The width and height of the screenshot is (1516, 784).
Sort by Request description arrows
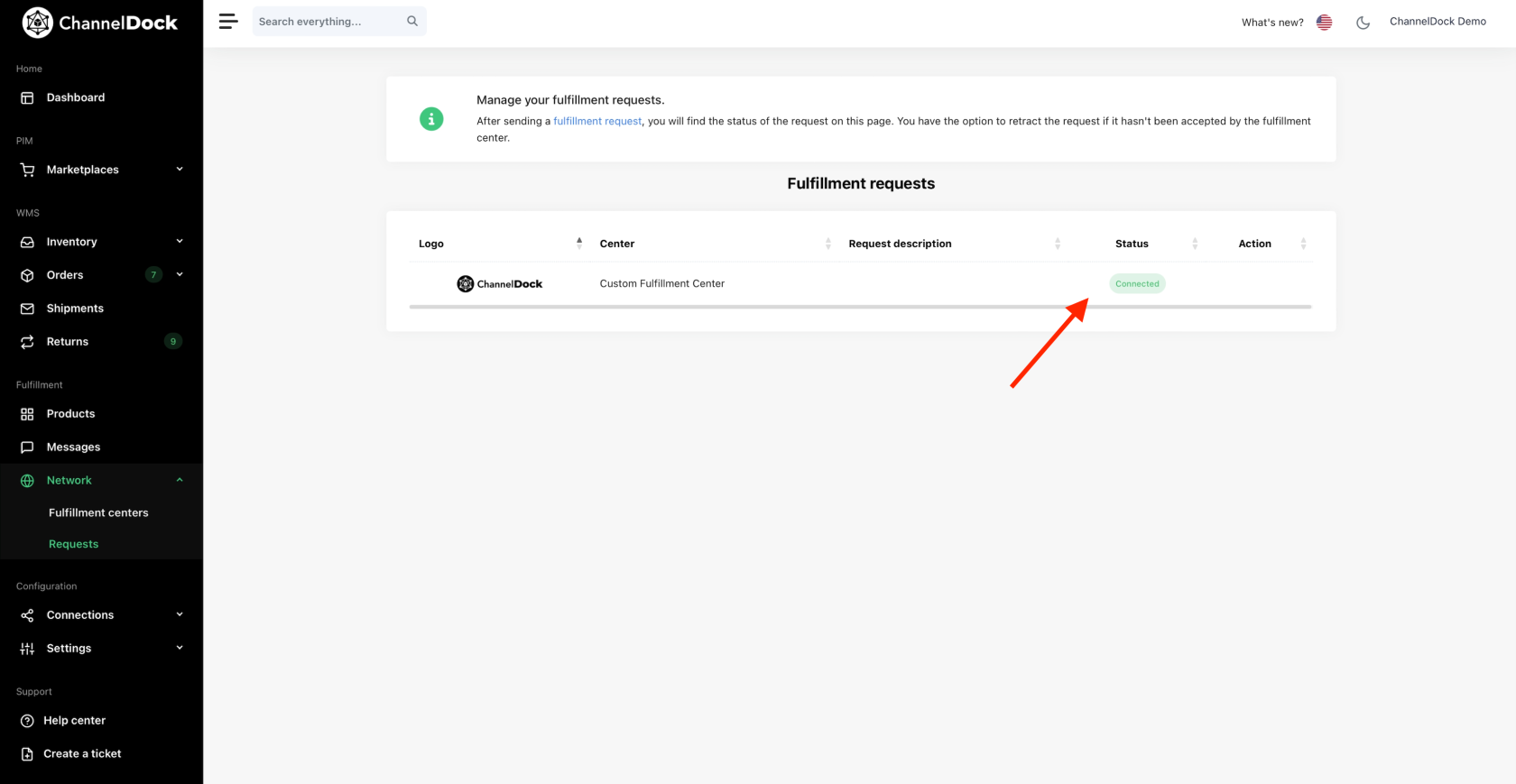1058,244
